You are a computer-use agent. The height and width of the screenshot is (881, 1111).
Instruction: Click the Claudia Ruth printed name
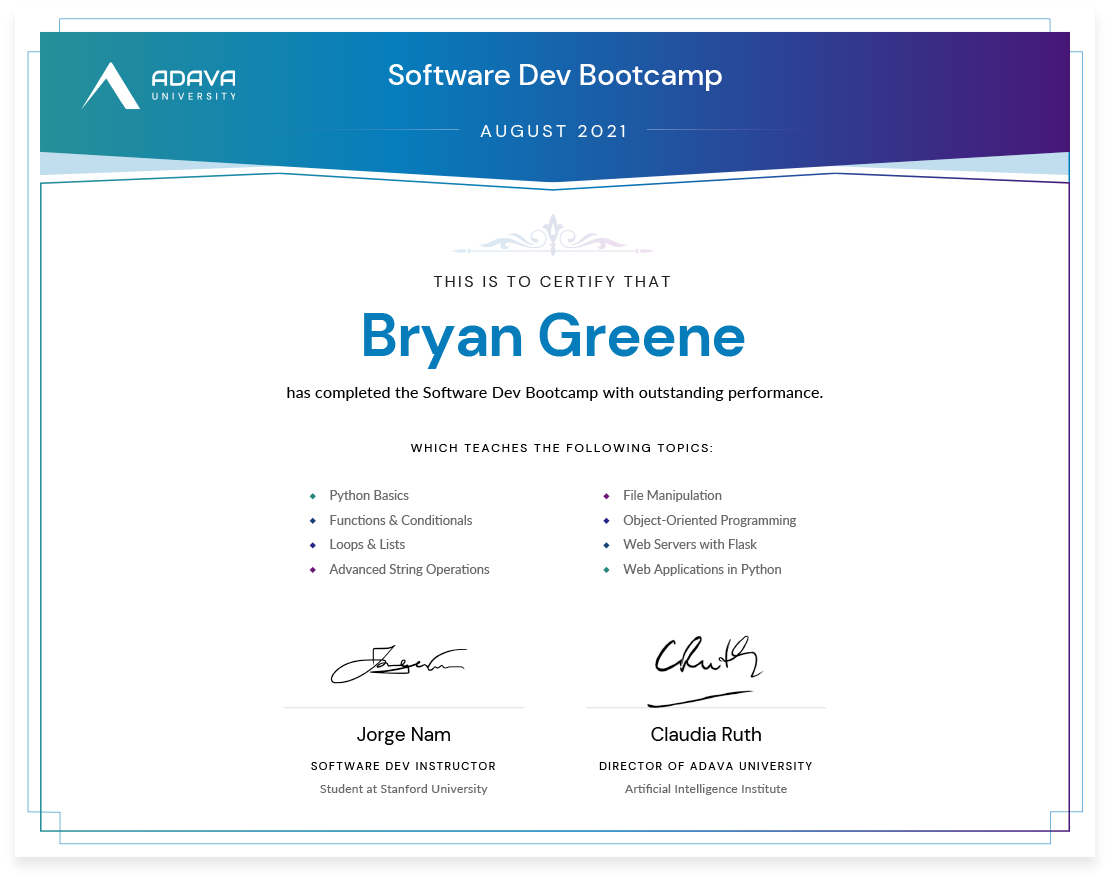(706, 735)
